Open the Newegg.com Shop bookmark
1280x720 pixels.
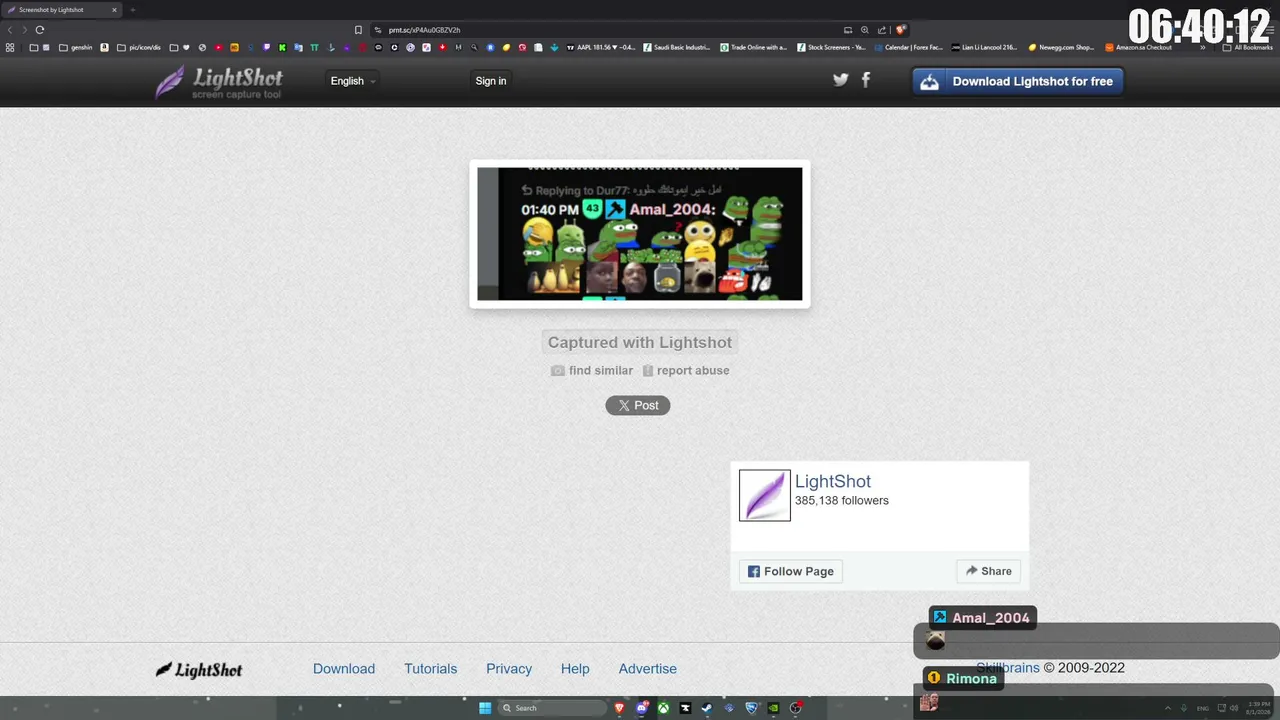[1062, 47]
